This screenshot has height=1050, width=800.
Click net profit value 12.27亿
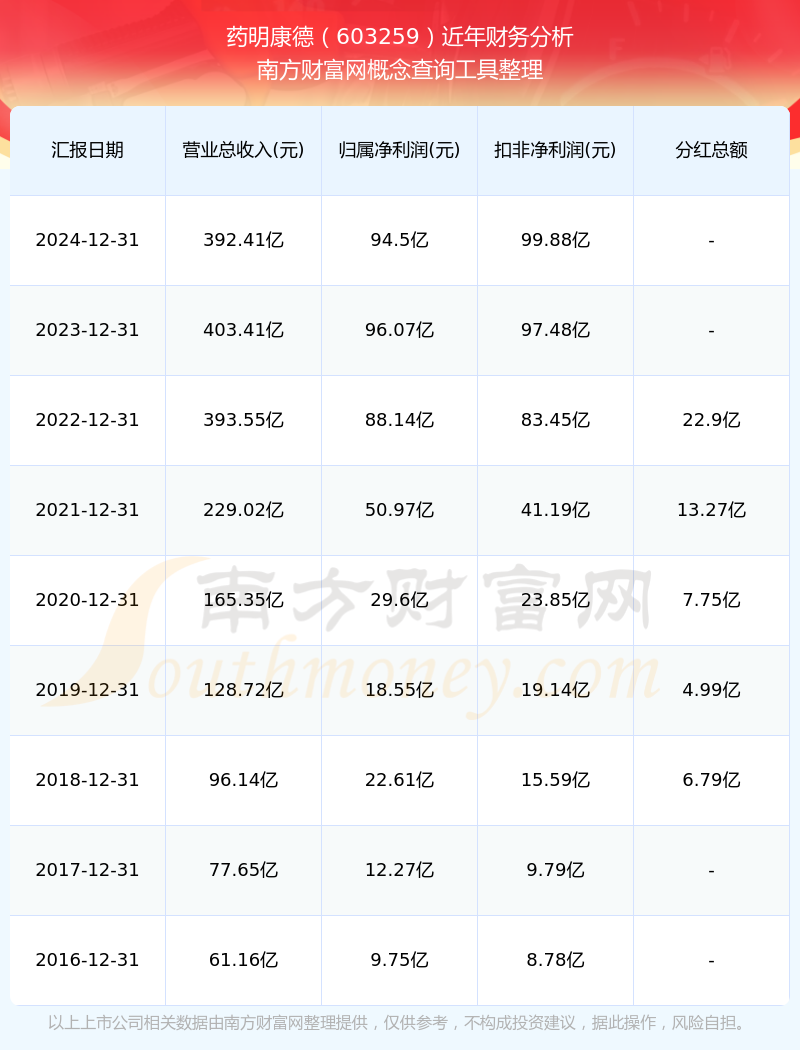point(400,871)
